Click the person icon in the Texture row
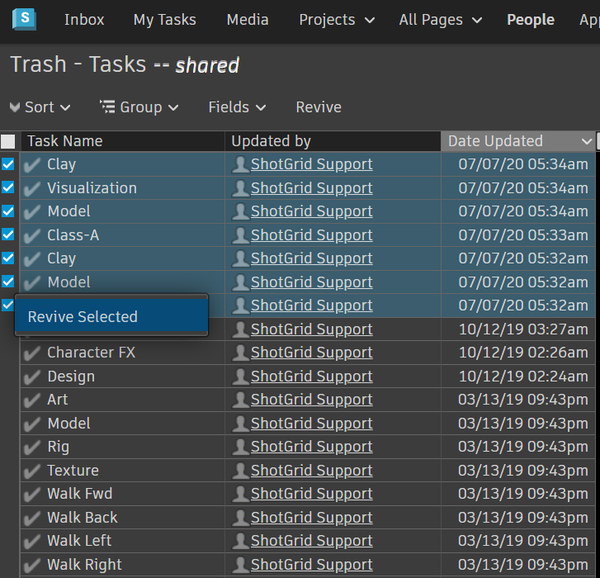 click(x=240, y=471)
